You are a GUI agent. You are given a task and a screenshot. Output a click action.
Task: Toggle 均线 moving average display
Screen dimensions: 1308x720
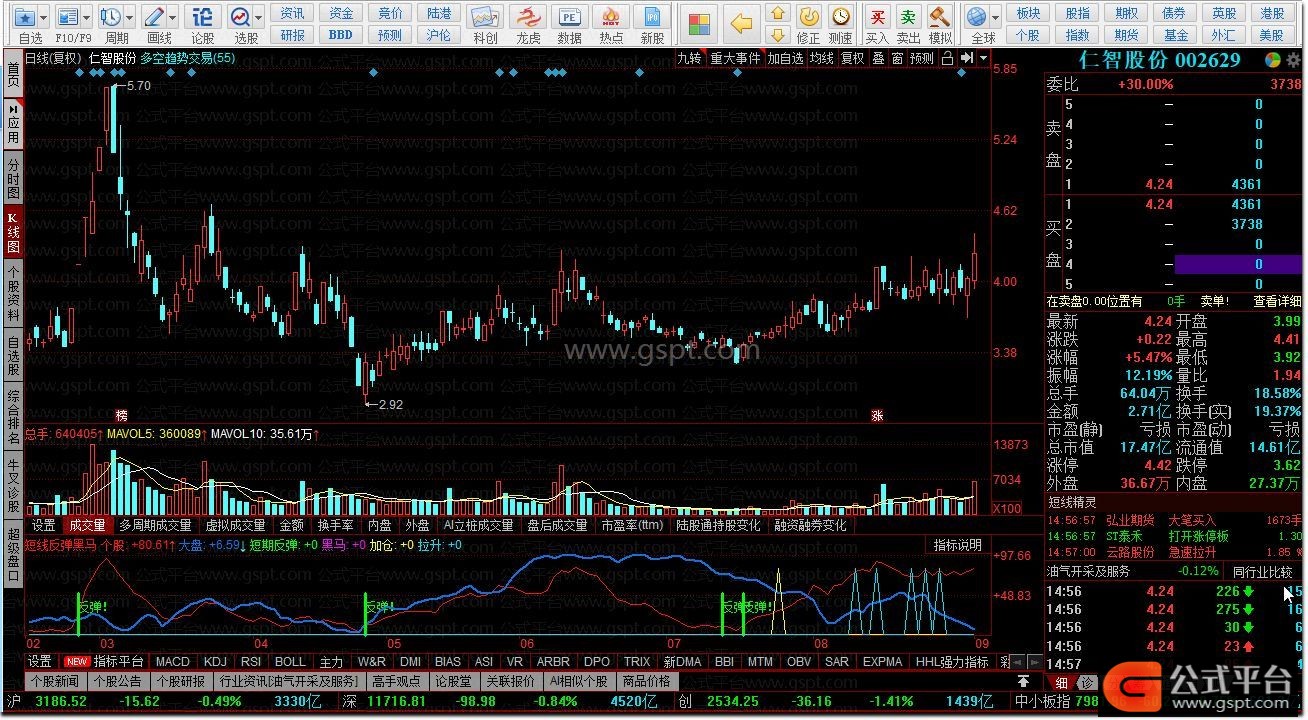pos(822,59)
